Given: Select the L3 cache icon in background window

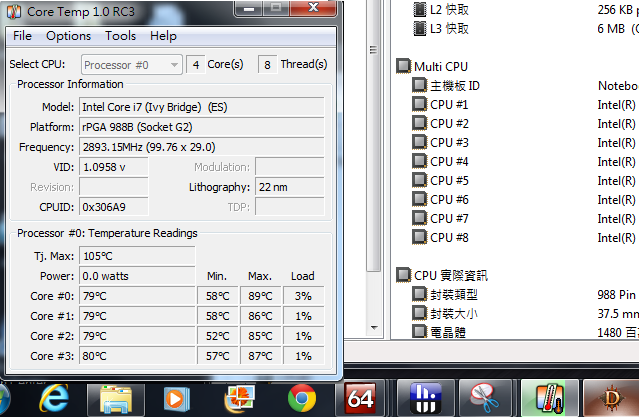Looking at the screenshot, I should pos(420,29).
